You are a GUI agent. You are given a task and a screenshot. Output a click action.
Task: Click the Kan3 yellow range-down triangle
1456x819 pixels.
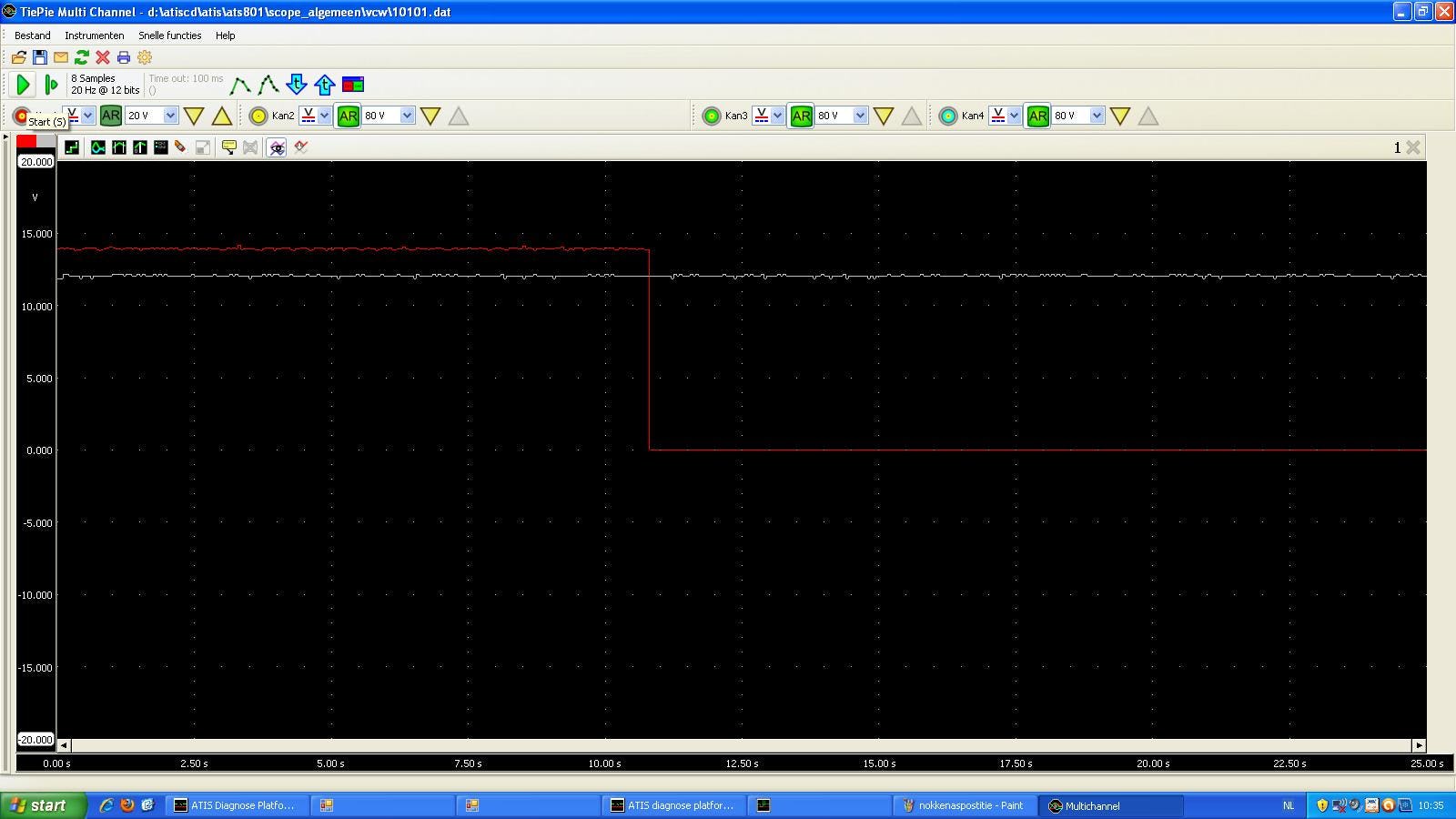(883, 116)
